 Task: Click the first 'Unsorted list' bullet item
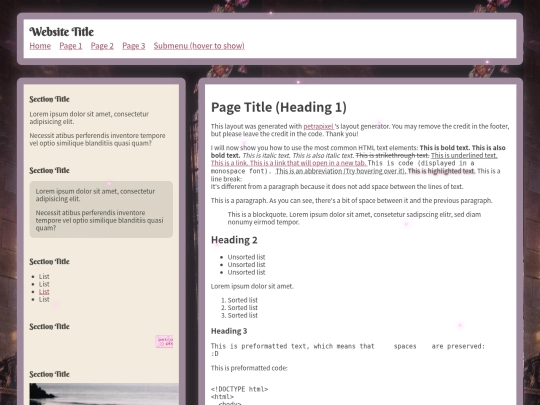point(246,257)
